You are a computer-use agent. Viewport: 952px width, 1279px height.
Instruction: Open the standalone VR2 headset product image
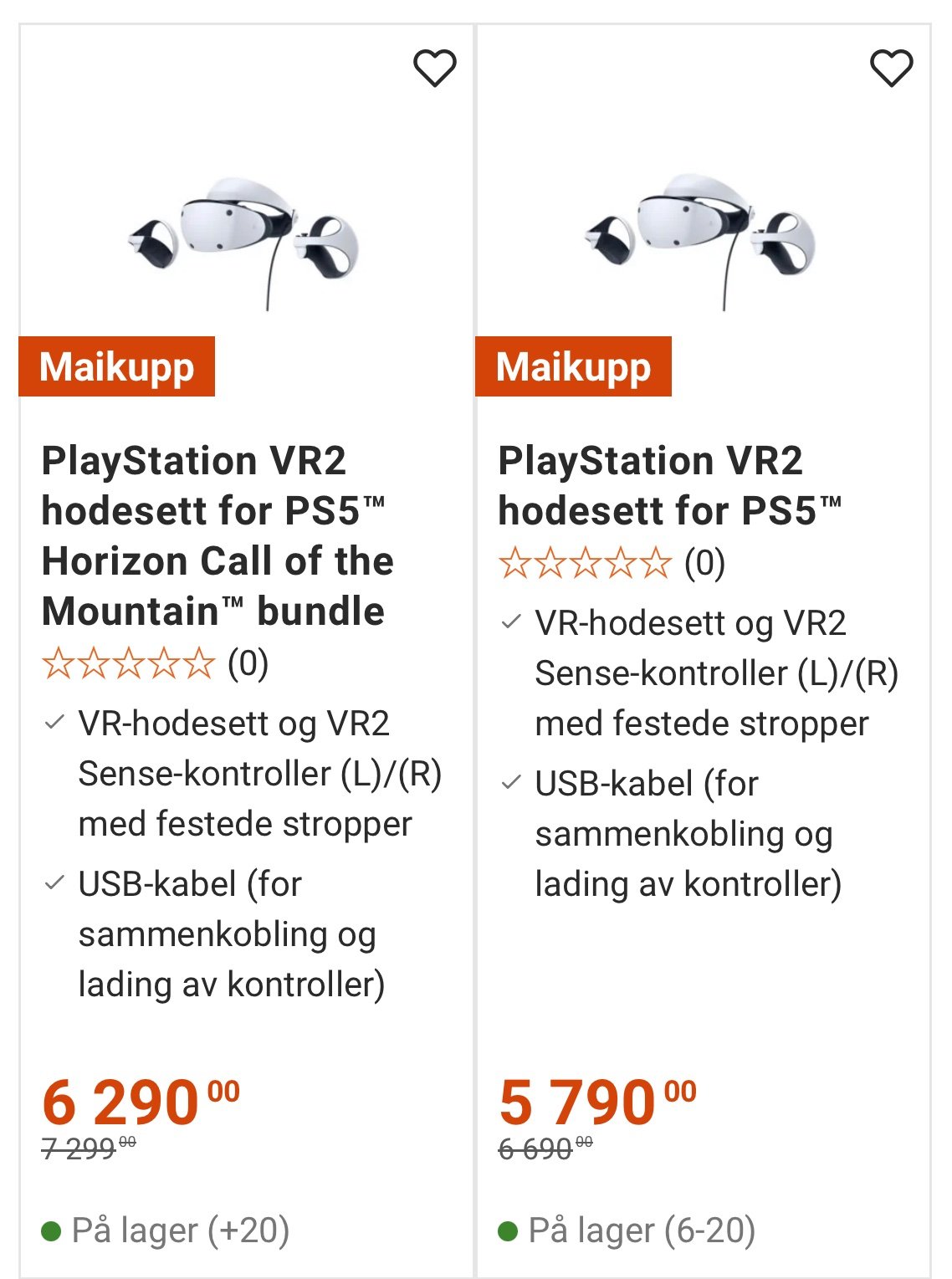click(x=701, y=241)
